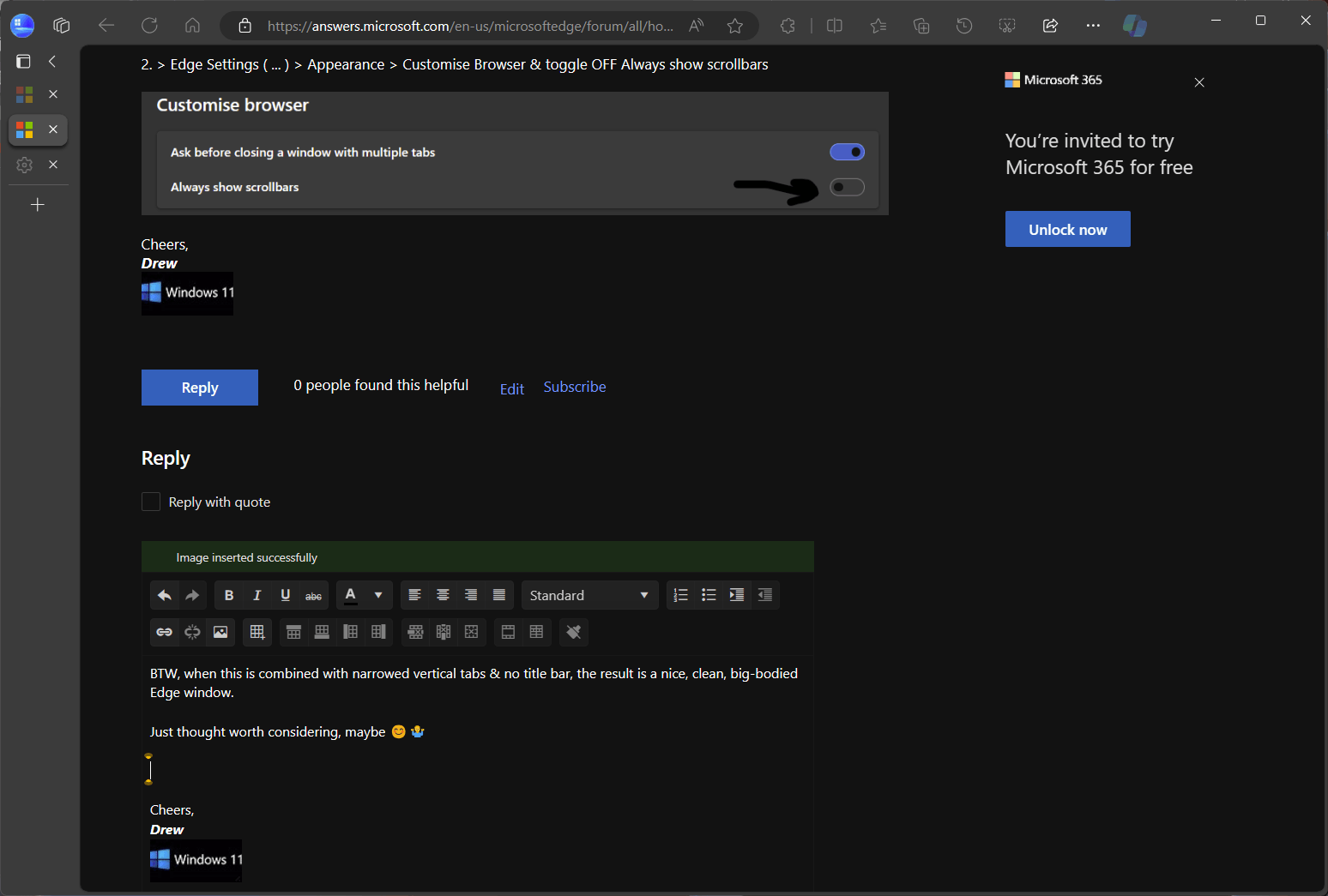This screenshot has width=1328, height=896.
Task: Delete table row icon
Action: point(416,632)
